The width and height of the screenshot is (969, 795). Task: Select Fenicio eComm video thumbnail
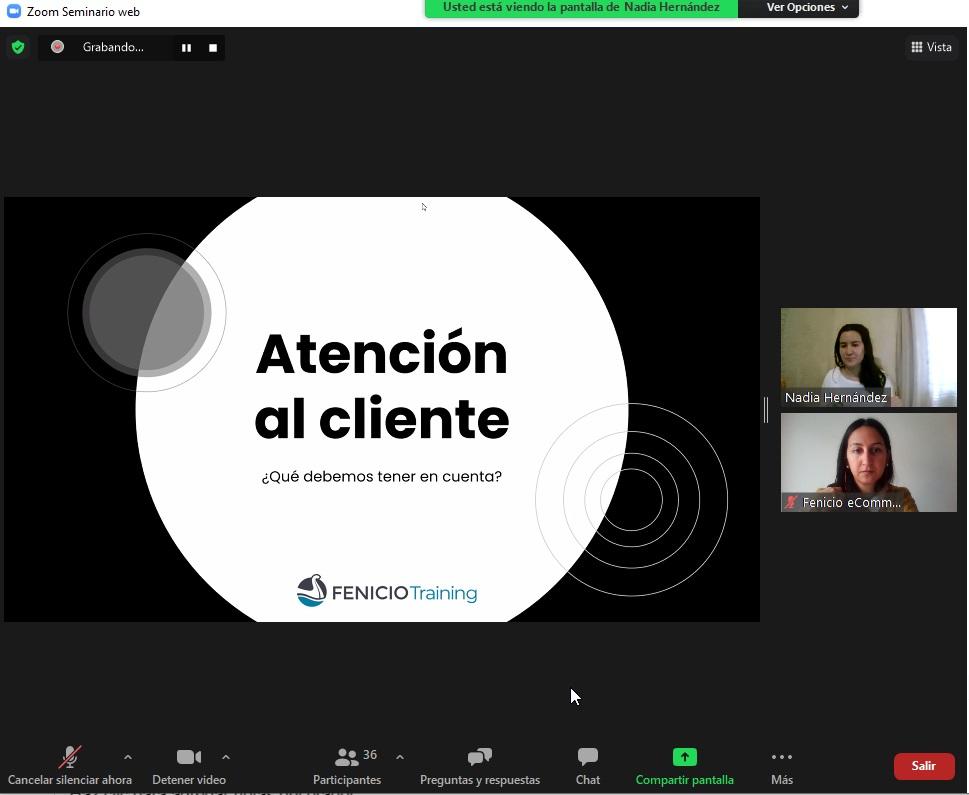tap(868, 462)
